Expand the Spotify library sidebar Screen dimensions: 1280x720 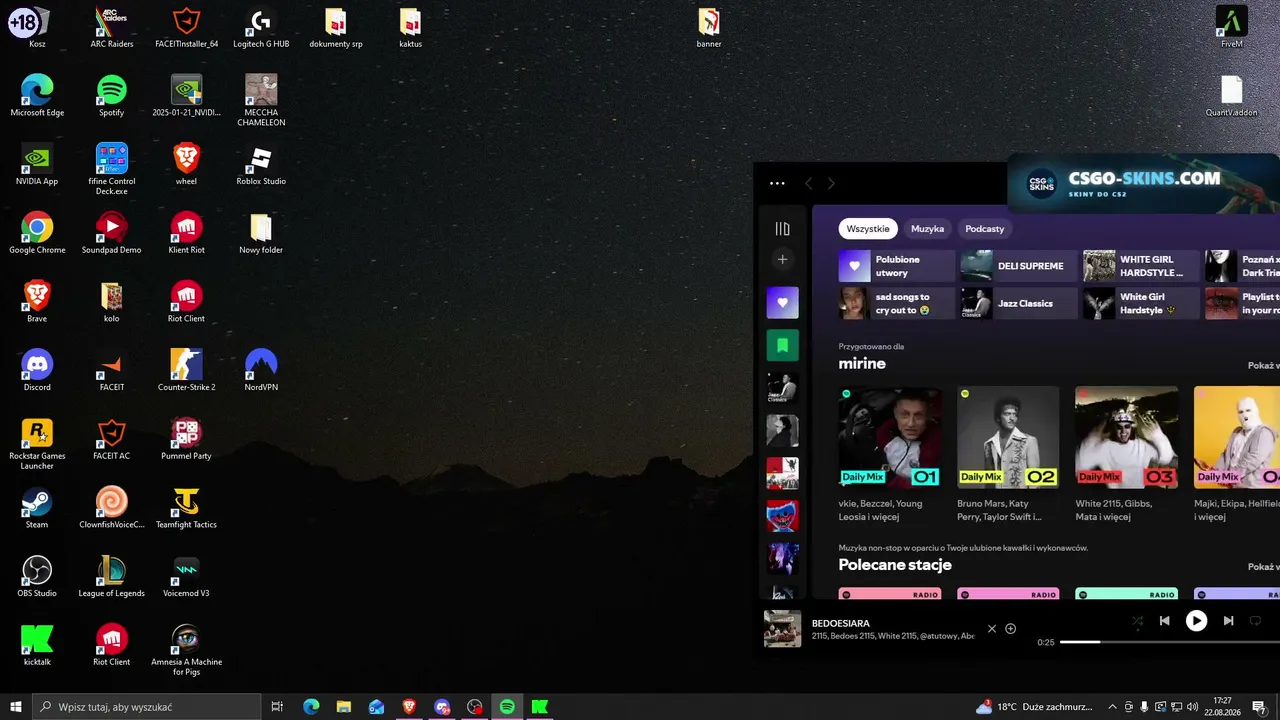(782, 229)
